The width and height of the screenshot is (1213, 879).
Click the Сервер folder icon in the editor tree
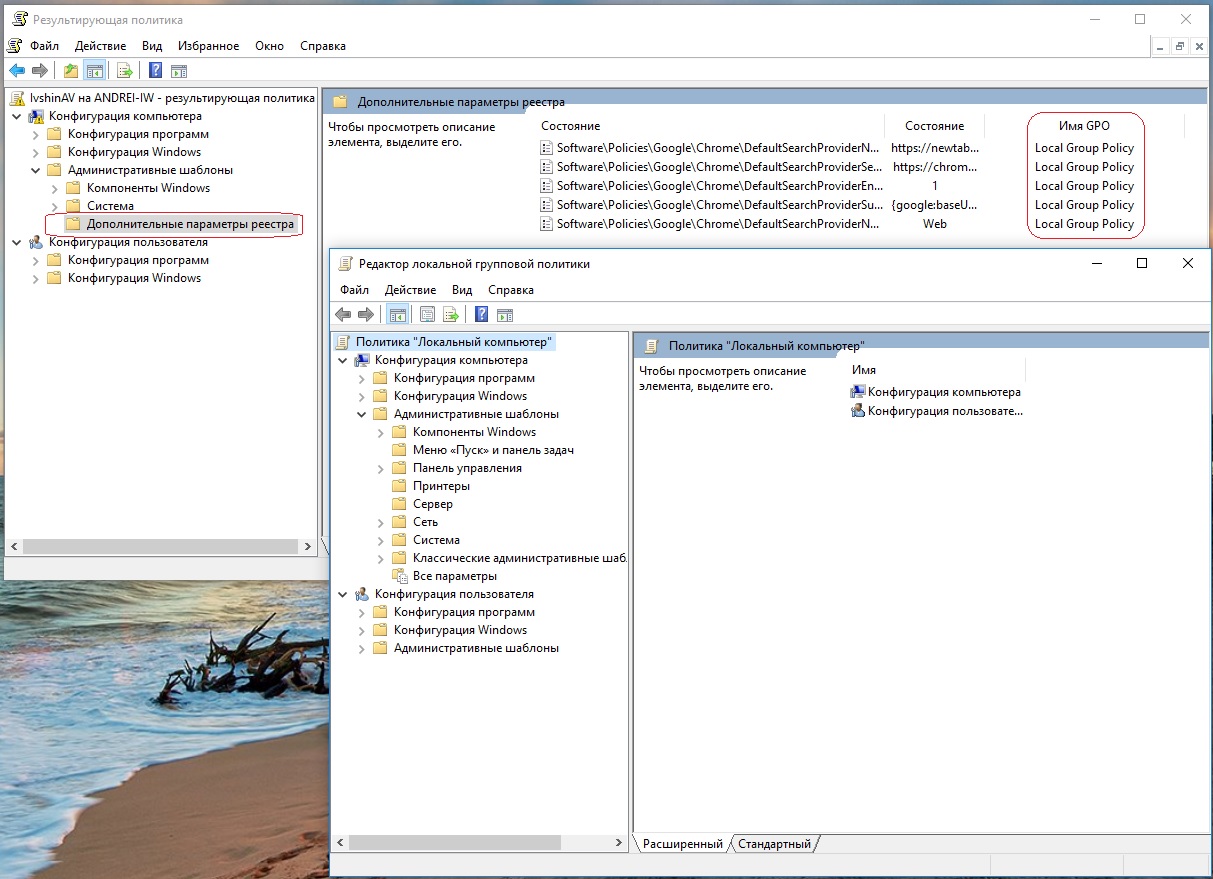click(400, 504)
